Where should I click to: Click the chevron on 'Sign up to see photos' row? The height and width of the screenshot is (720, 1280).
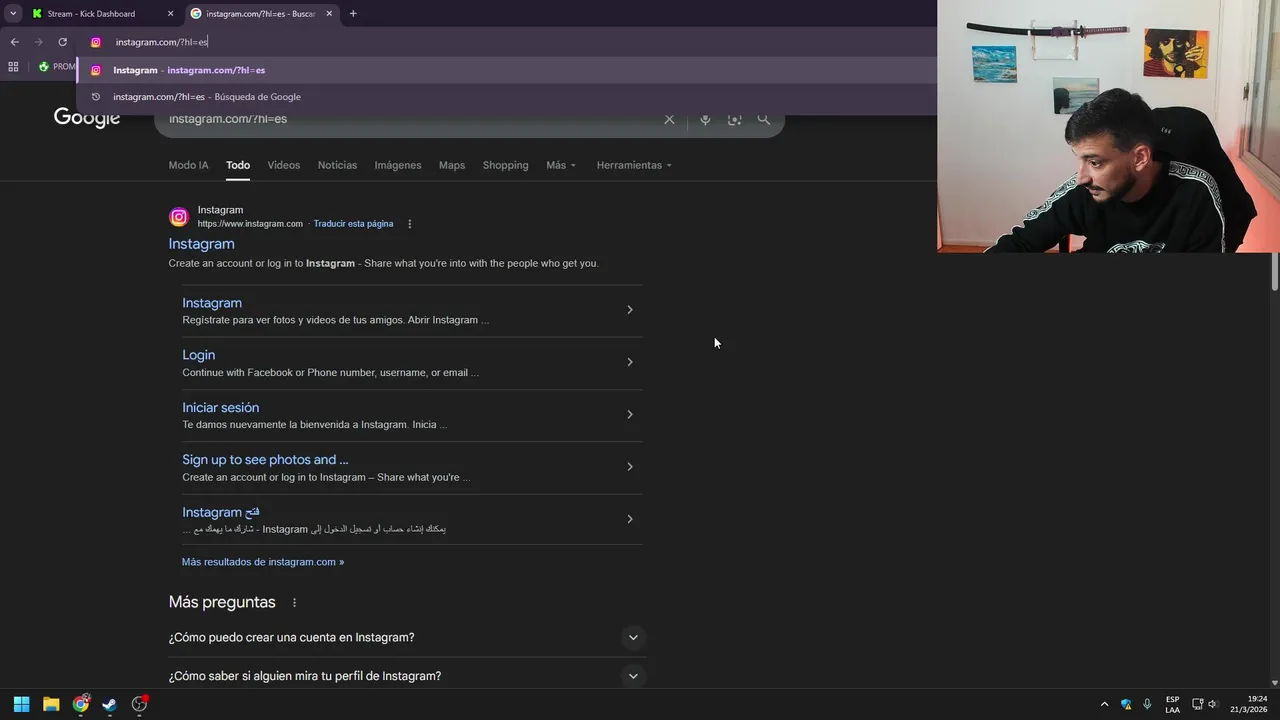tap(629, 467)
